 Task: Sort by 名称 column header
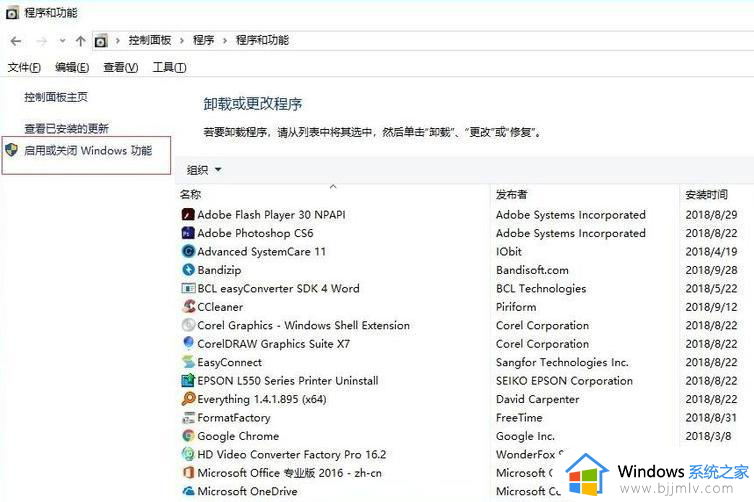[x=190, y=194]
